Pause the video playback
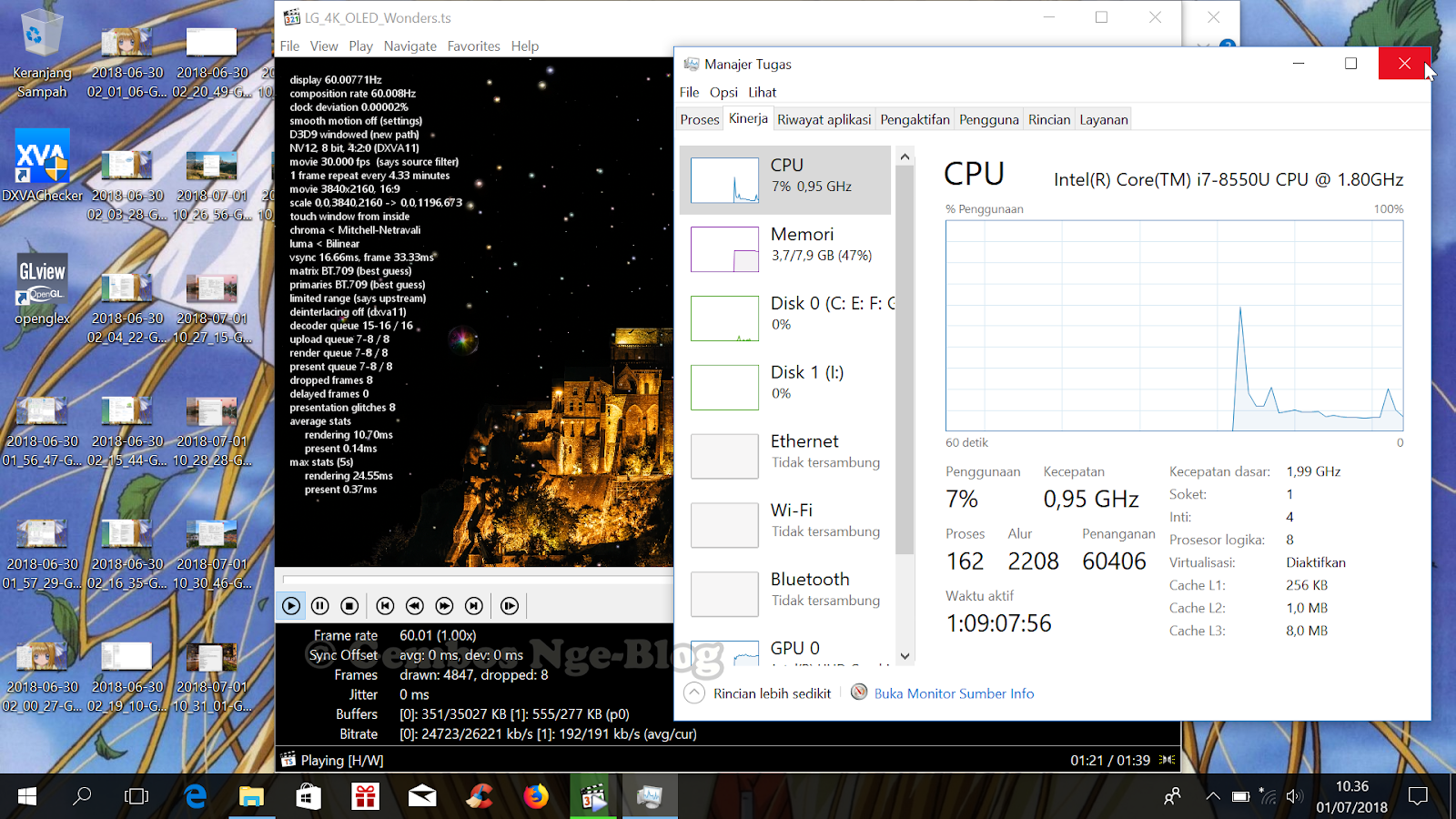1456x819 pixels. coord(319,605)
